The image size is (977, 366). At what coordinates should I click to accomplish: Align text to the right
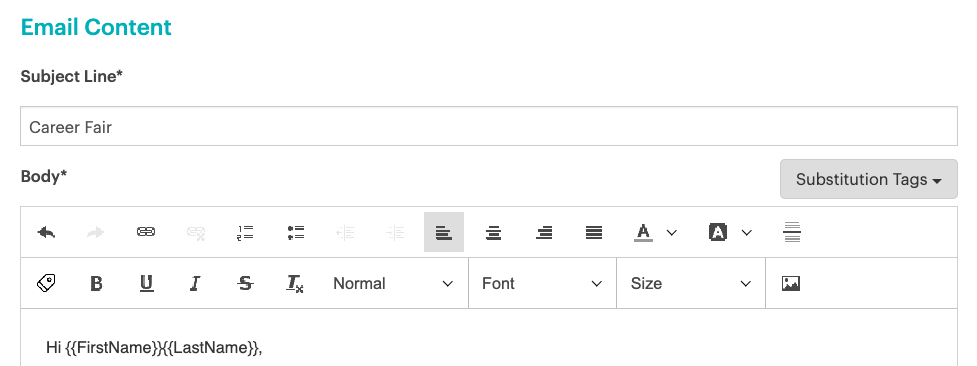[544, 233]
